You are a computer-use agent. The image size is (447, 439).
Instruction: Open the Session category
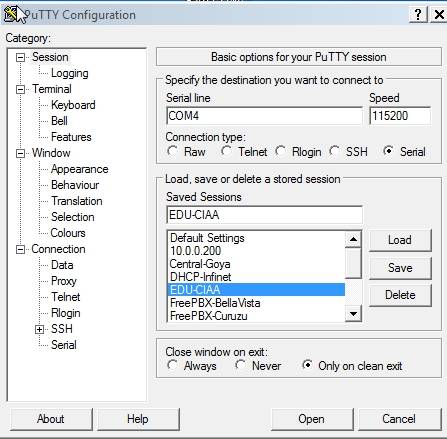click(x=50, y=57)
